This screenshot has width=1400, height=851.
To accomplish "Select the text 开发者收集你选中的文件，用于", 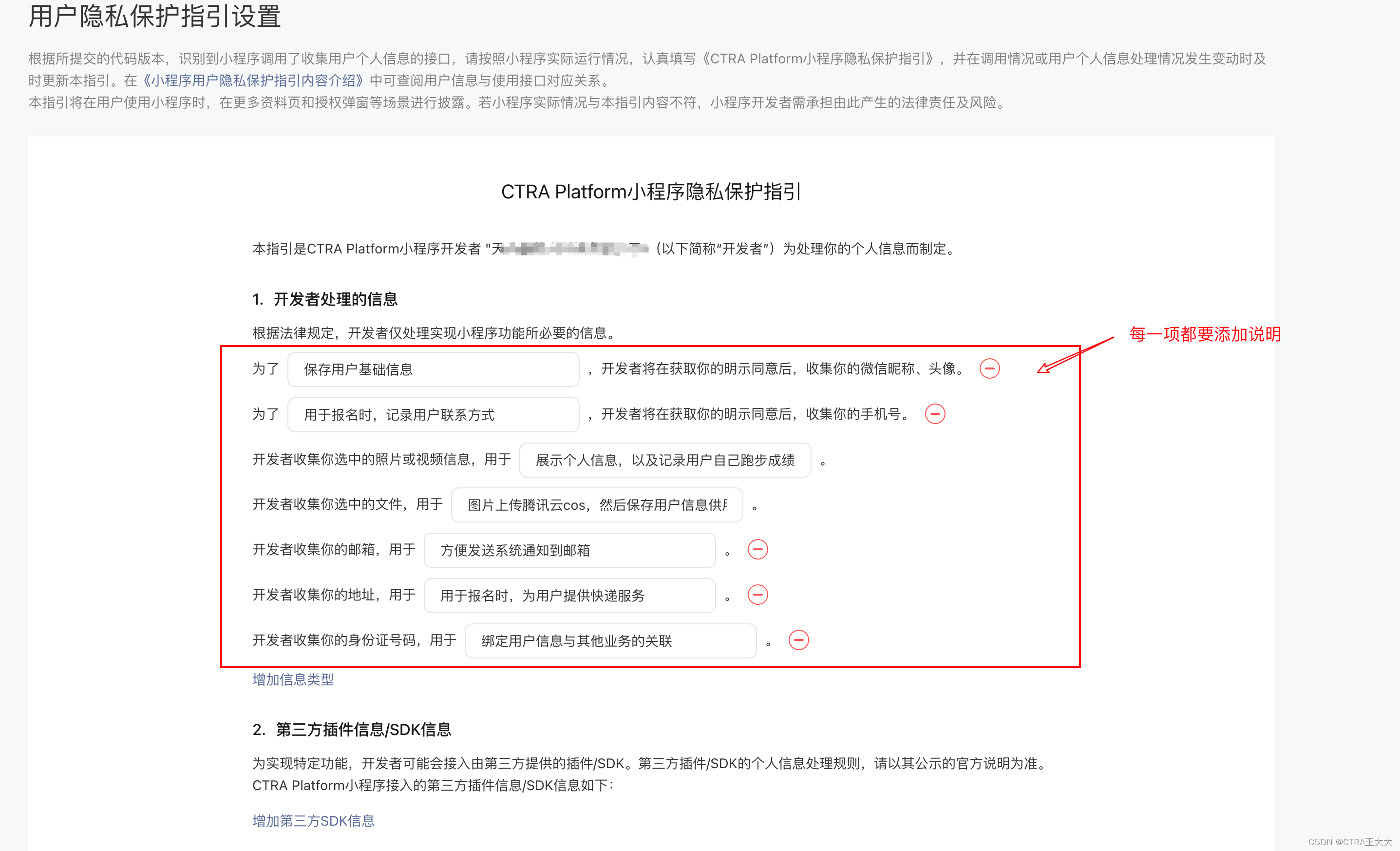I will click(348, 504).
